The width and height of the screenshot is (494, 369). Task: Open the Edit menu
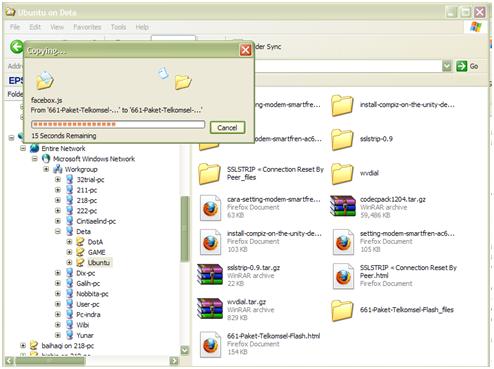click(35, 27)
